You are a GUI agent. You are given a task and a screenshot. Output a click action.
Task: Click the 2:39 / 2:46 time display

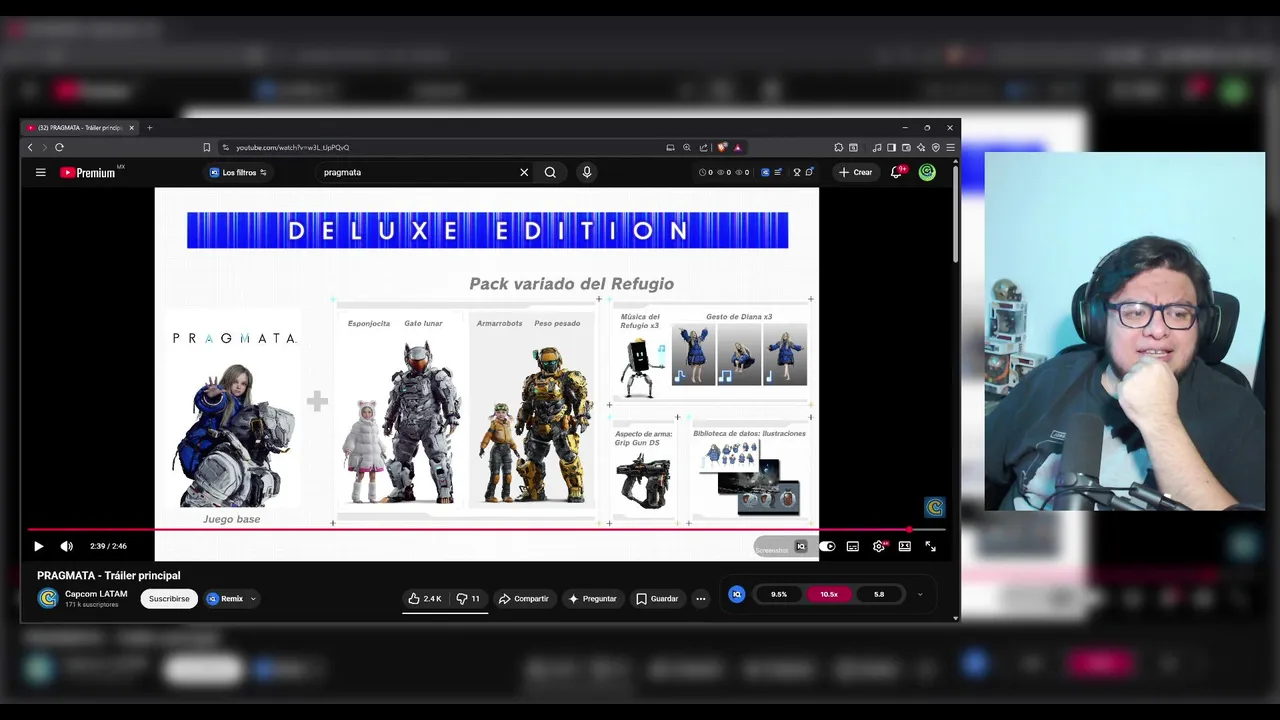(108, 546)
